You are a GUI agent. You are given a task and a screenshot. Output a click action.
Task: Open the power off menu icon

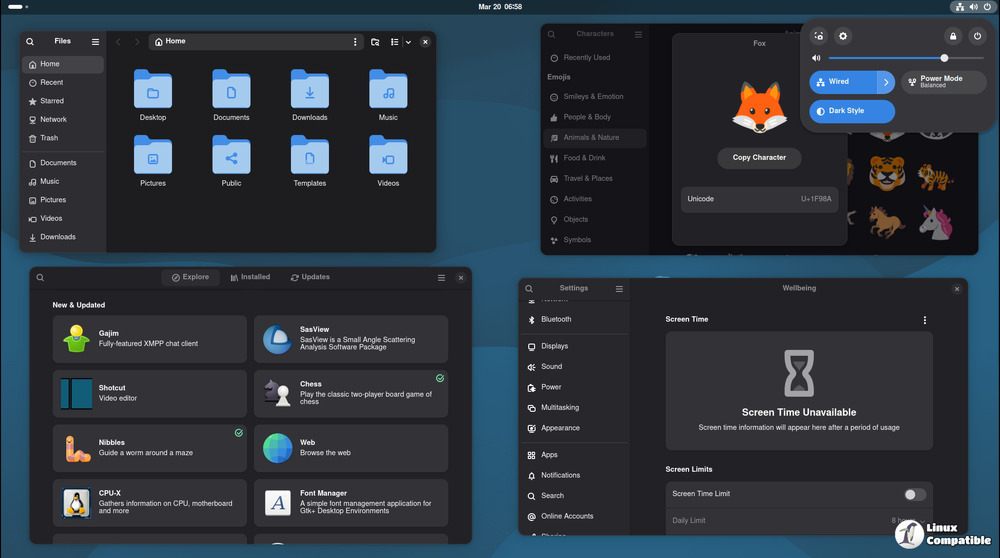click(x=977, y=36)
